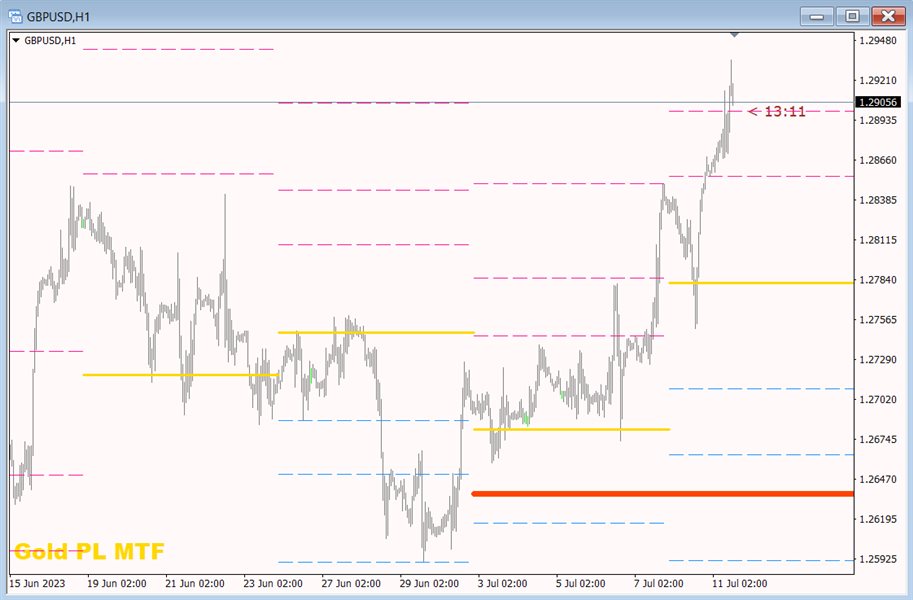Click the 1.25925 price scale value
Image resolution: width=913 pixels, height=600 pixels.
(x=878, y=559)
